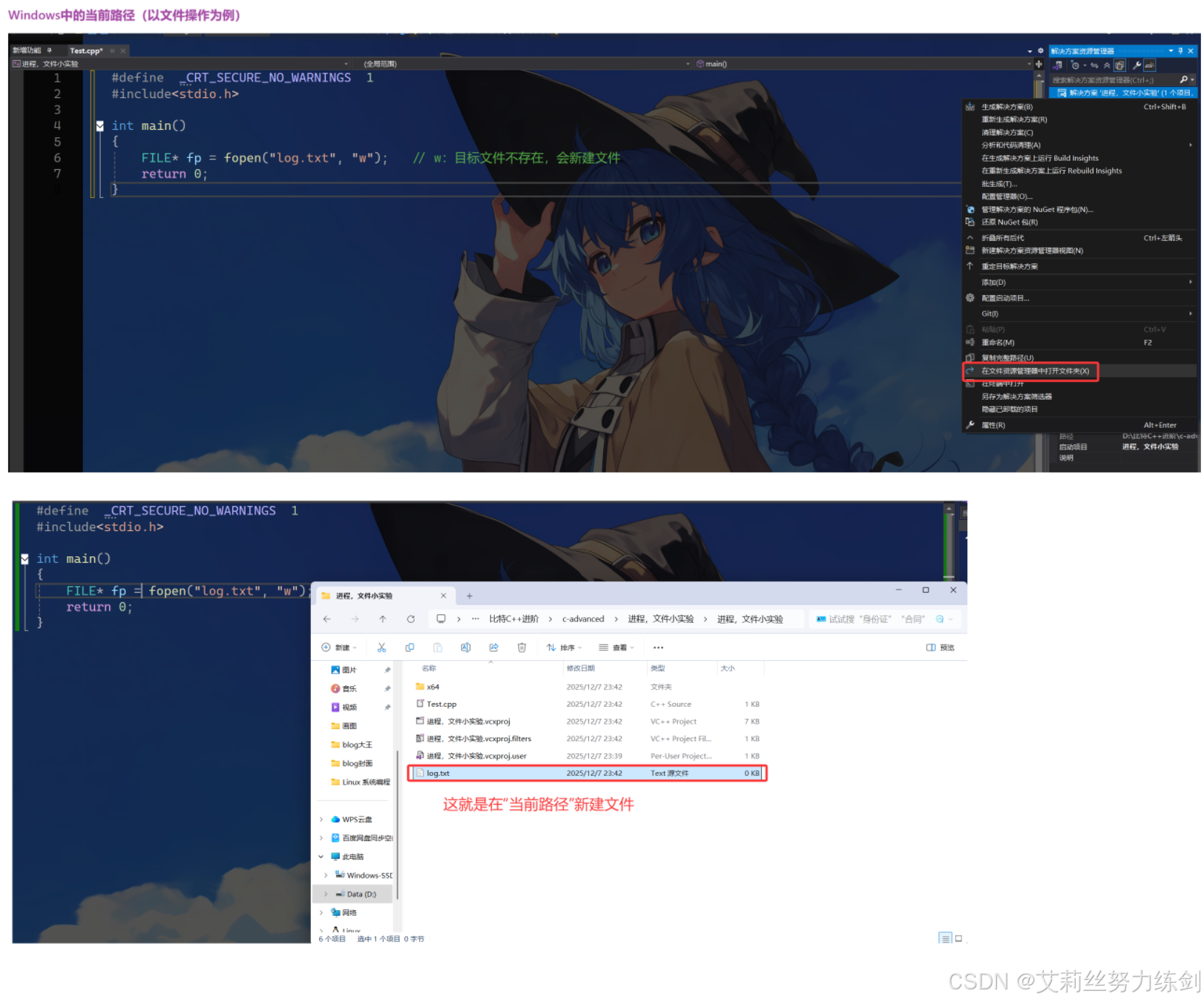The height and width of the screenshot is (1002, 1204).
Task: Expand WPS云盘 in navigation pane
Action: pos(321,820)
